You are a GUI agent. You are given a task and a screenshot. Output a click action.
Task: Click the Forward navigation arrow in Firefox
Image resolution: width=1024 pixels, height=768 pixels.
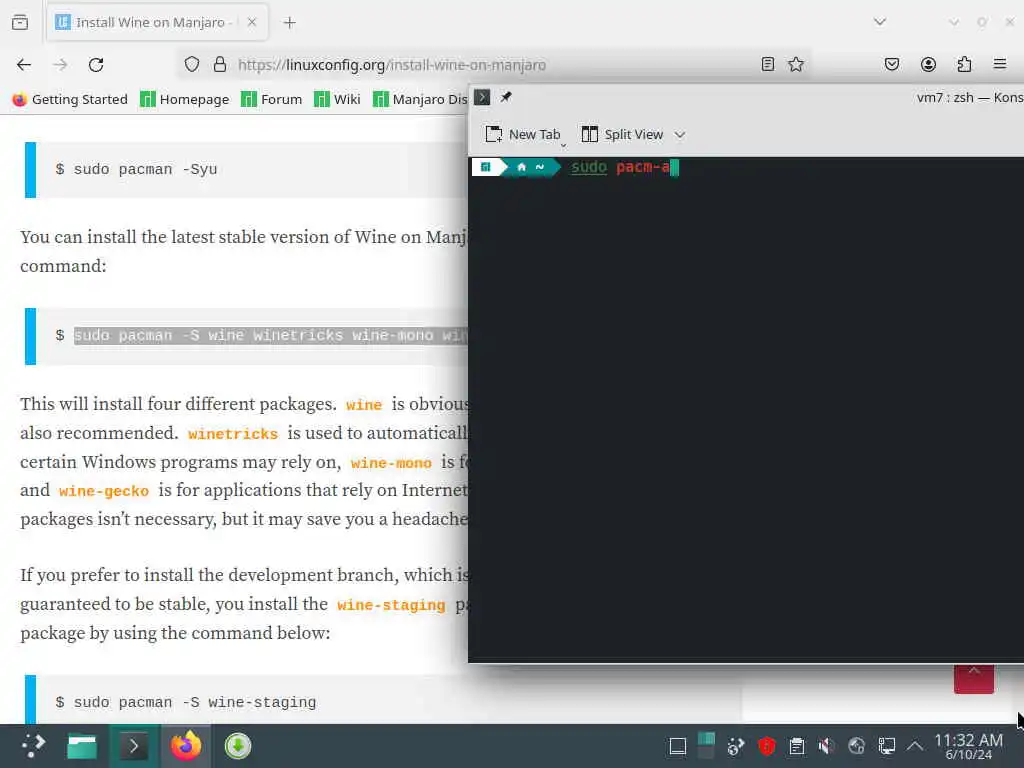coord(60,65)
